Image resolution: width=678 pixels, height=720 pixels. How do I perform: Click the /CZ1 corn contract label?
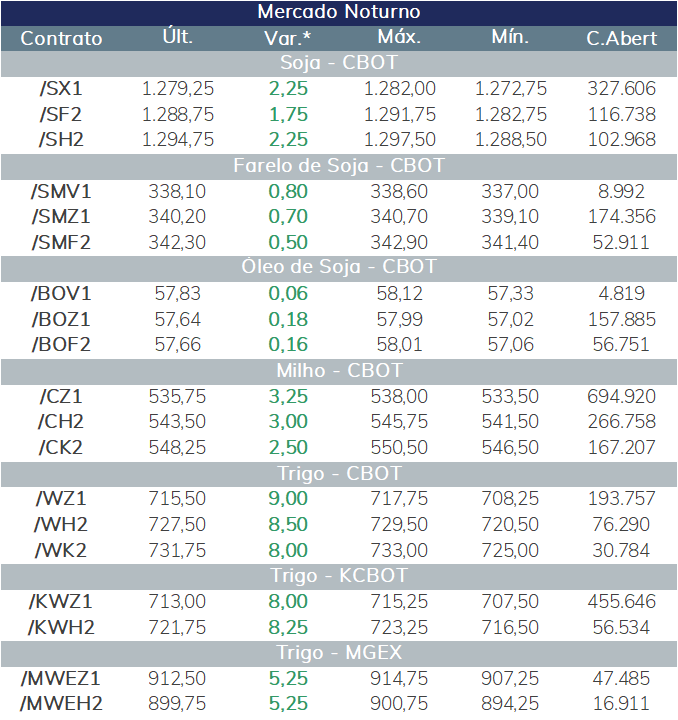click(x=61, y=397)
